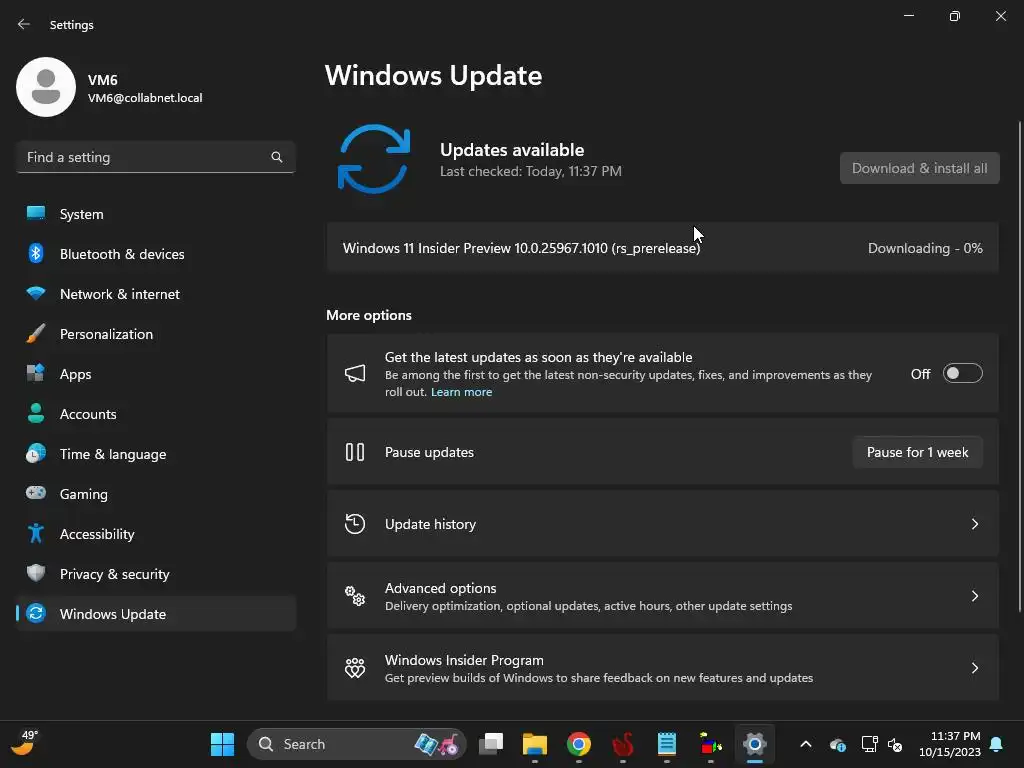Viewport: 1024px width, 768px height.
Task: Open the Notepad taskbar icon
Action: (x=667, y=744)
